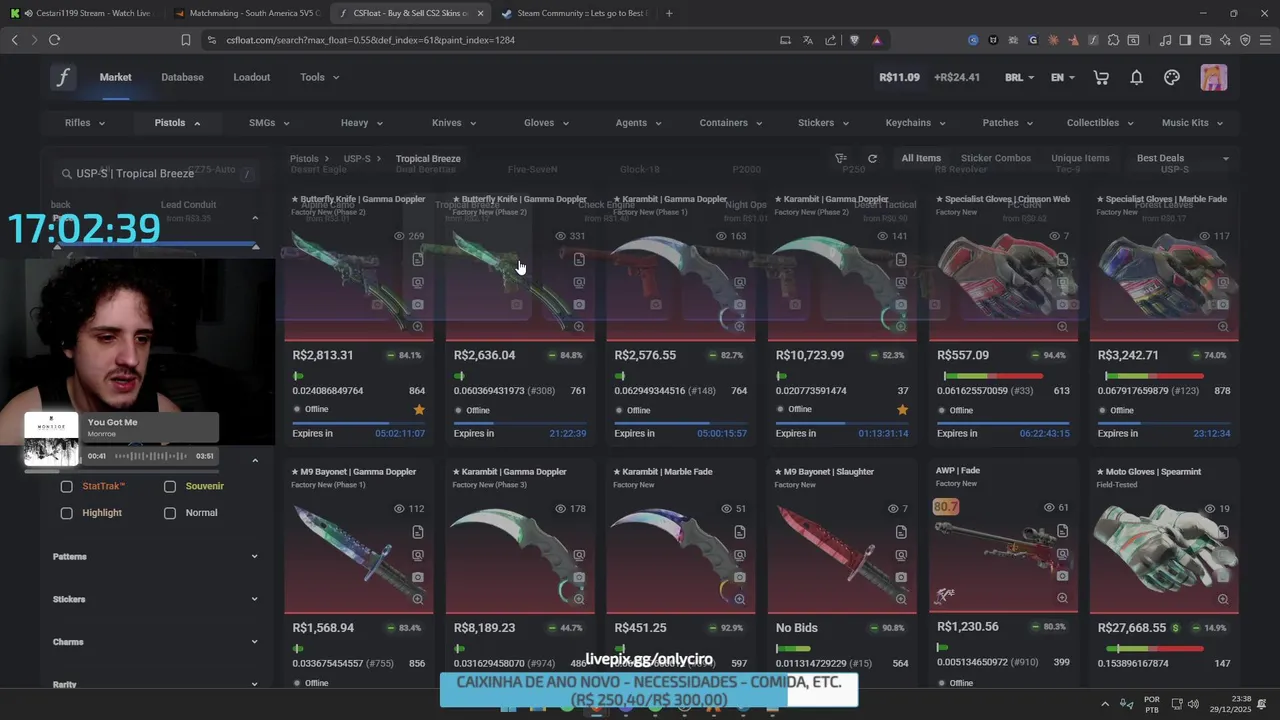Open the Best Deals sort dropdown

tap(1183, 158)
